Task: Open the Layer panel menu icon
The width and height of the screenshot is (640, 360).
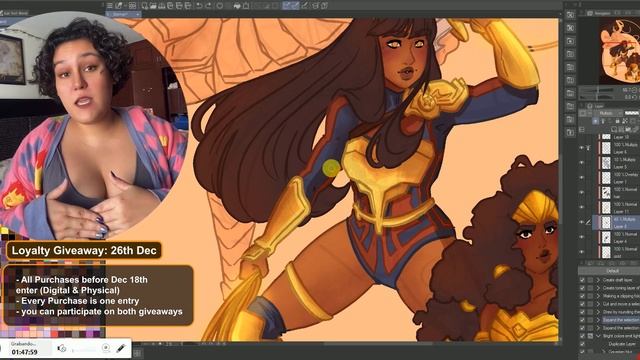Action: coord(581,129)
